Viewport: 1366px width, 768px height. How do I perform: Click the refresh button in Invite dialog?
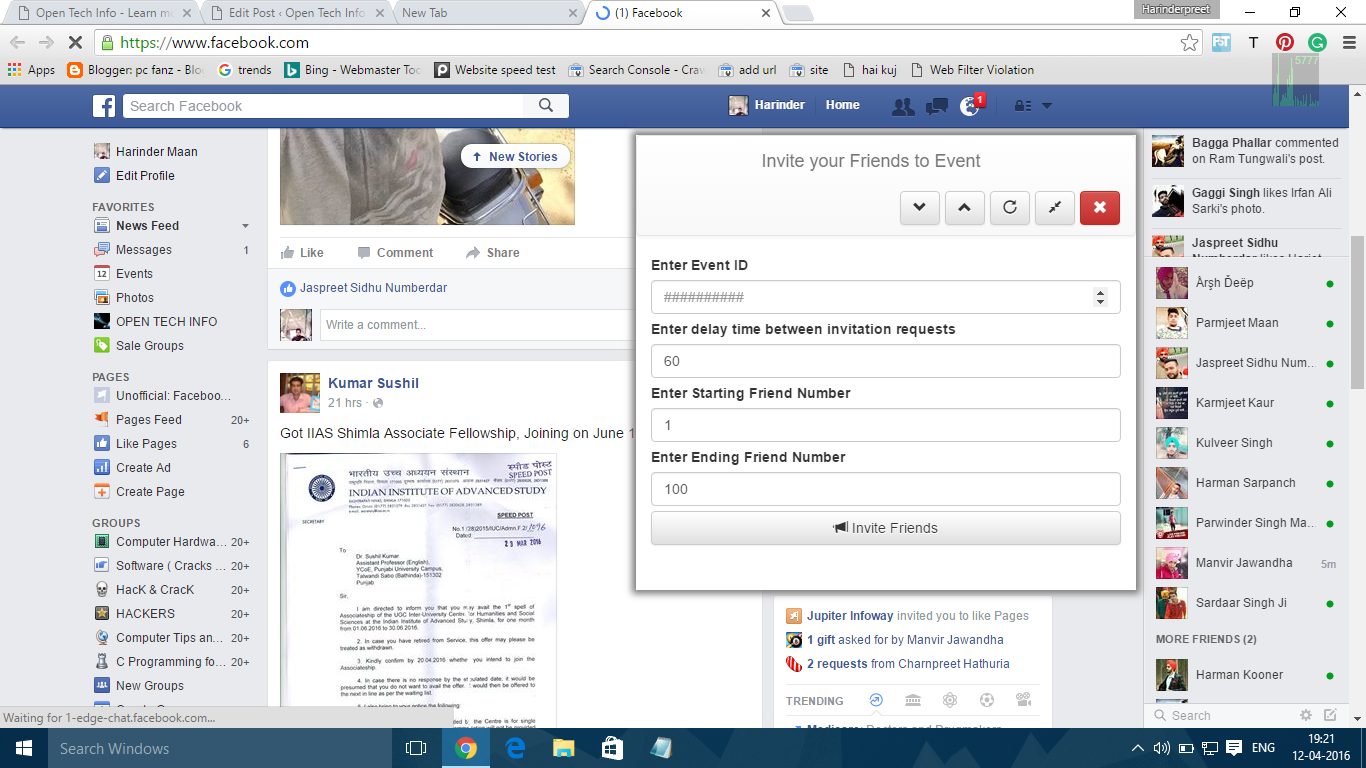pyautogui.click(x=1010, y=208)
